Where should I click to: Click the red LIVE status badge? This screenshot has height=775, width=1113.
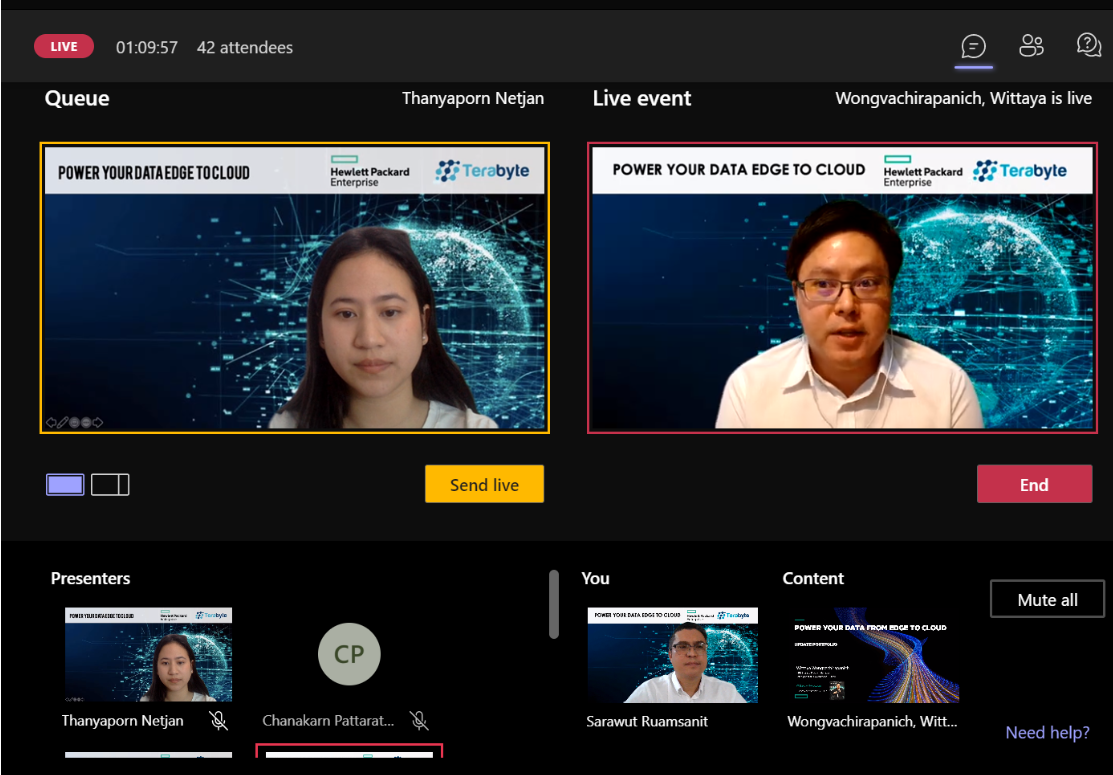tap(64, 47)
